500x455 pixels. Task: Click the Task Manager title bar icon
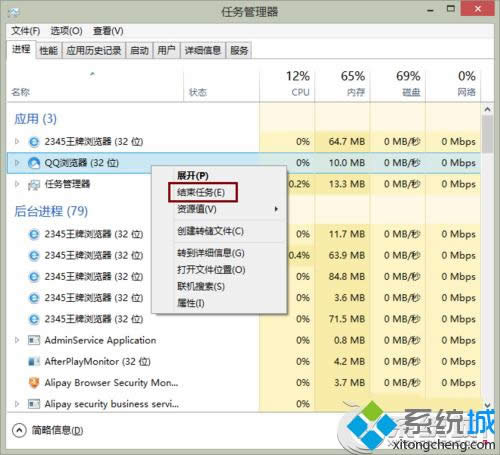(14, 12)
